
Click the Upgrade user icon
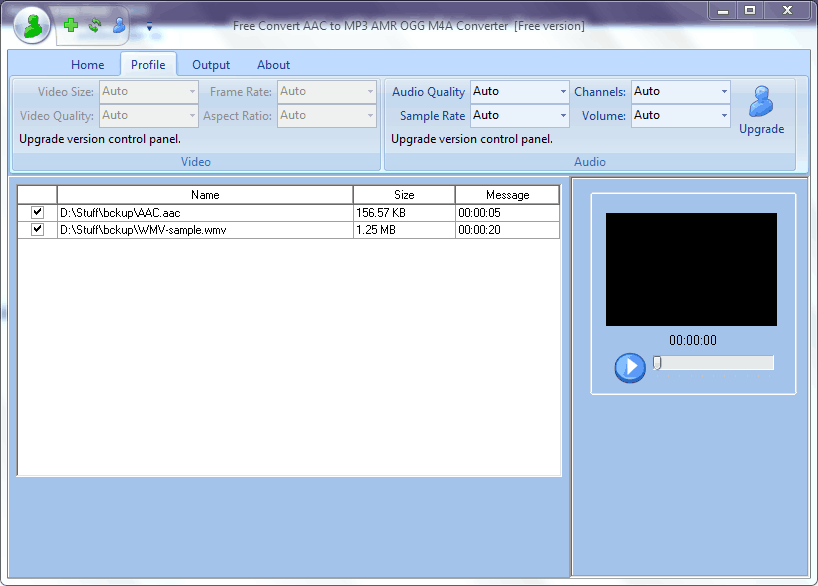[761, 101]
